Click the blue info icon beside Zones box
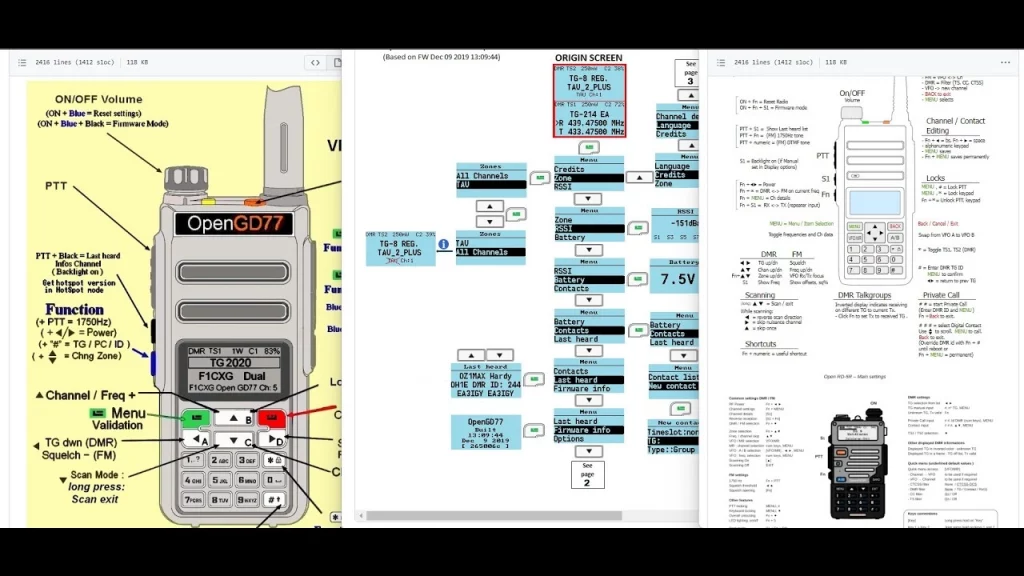The width and height of the screenshot is (1024, 576). [x=443, y=243]
